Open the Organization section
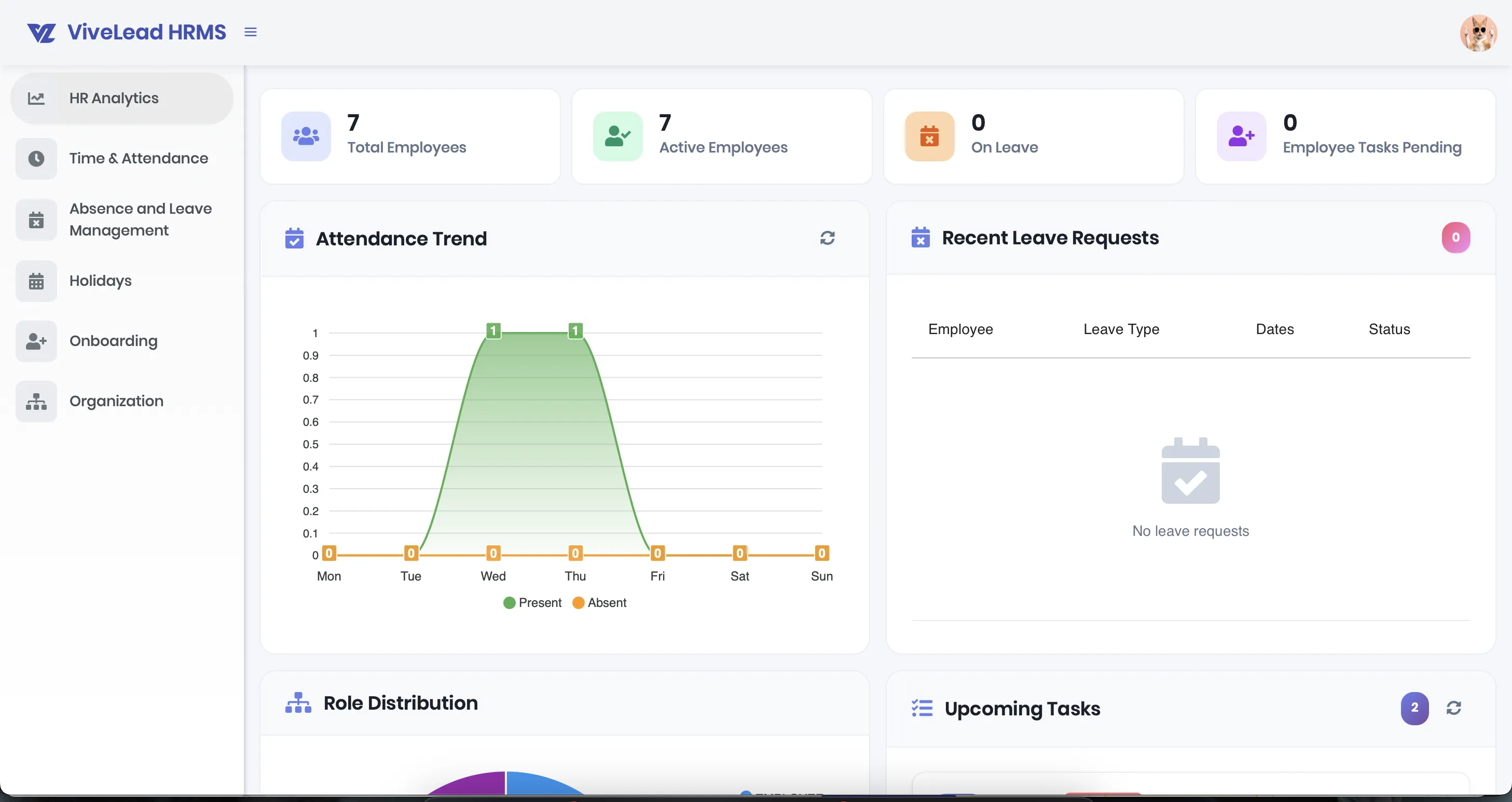Viewport: 1512px width, 802px height. 122,402
